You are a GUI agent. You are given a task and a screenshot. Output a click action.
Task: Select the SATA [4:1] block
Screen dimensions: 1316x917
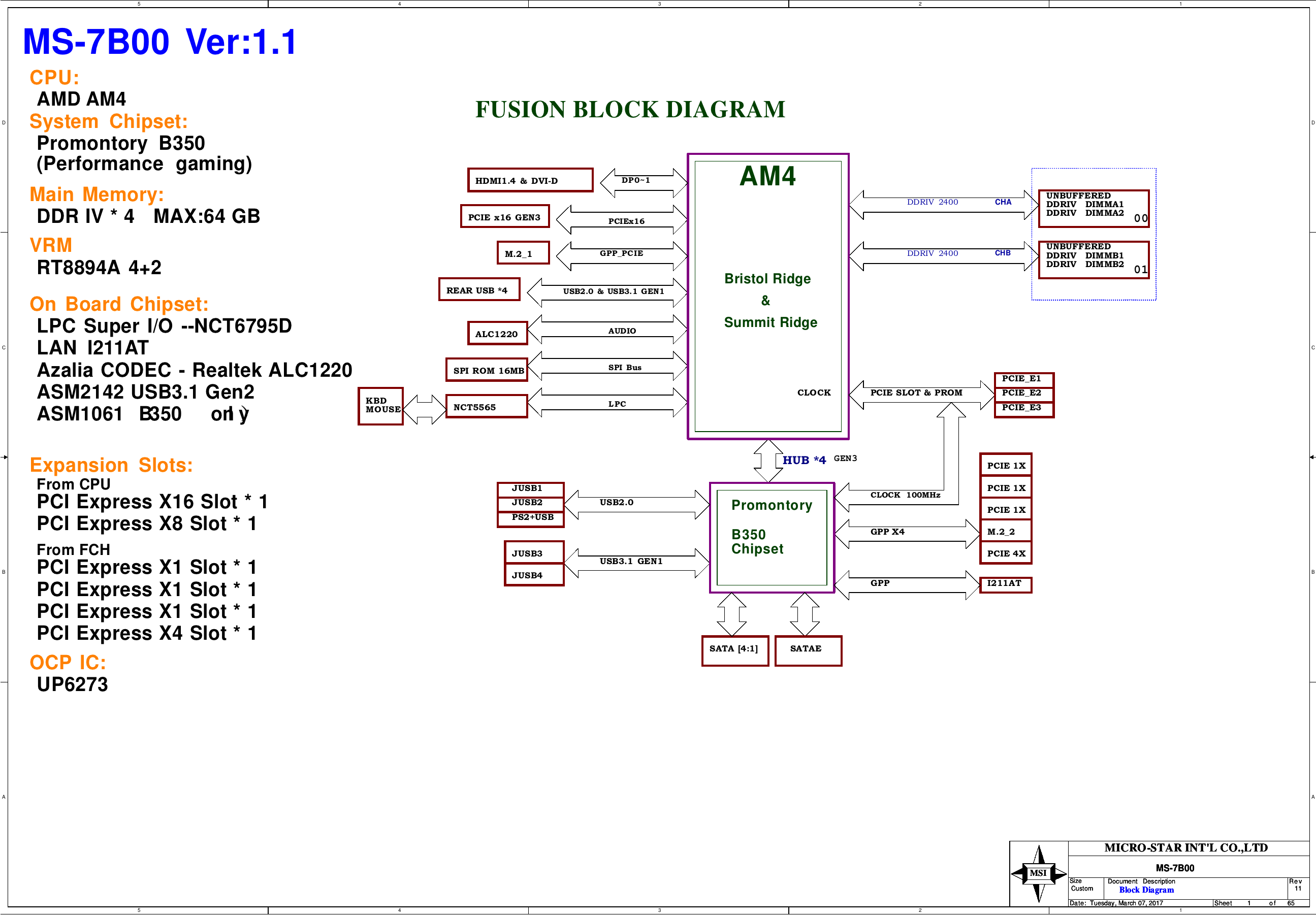[x=735, y=650]
